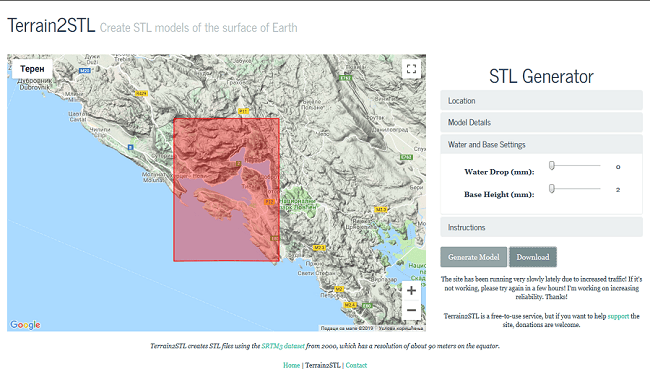This screenshot has height=369, width=650.
Task: Expand the Model Details section
Action: pyautogui.click(x=541, y=122)
